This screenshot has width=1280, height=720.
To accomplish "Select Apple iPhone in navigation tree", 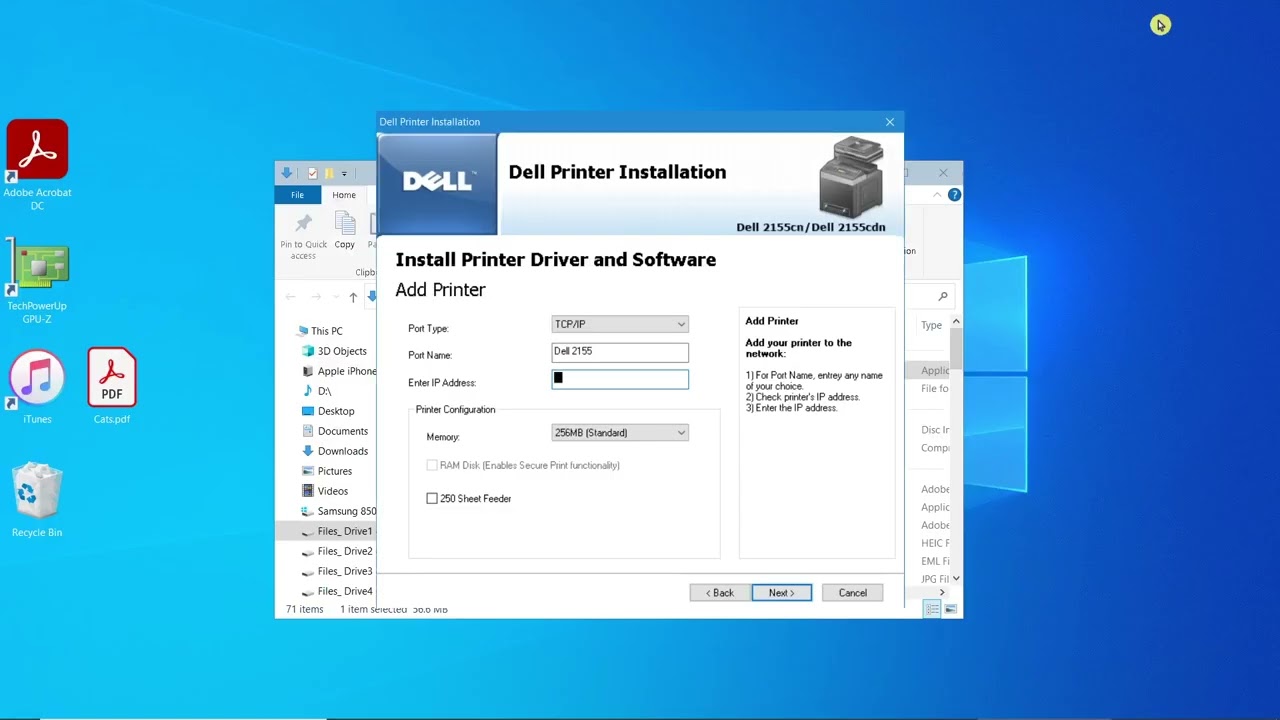I will 339,371.
